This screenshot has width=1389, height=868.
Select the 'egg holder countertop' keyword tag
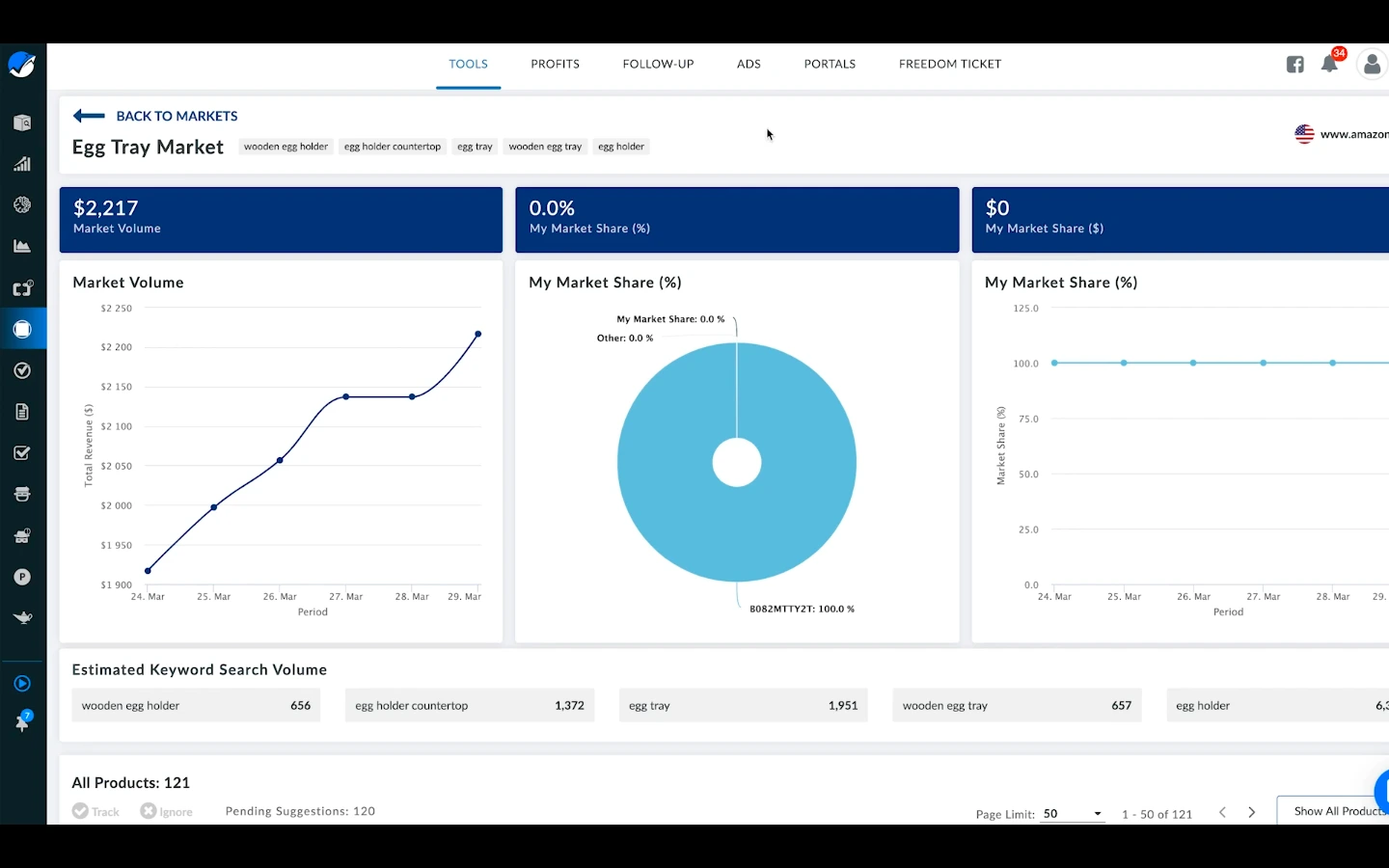[x=392, y=147]
